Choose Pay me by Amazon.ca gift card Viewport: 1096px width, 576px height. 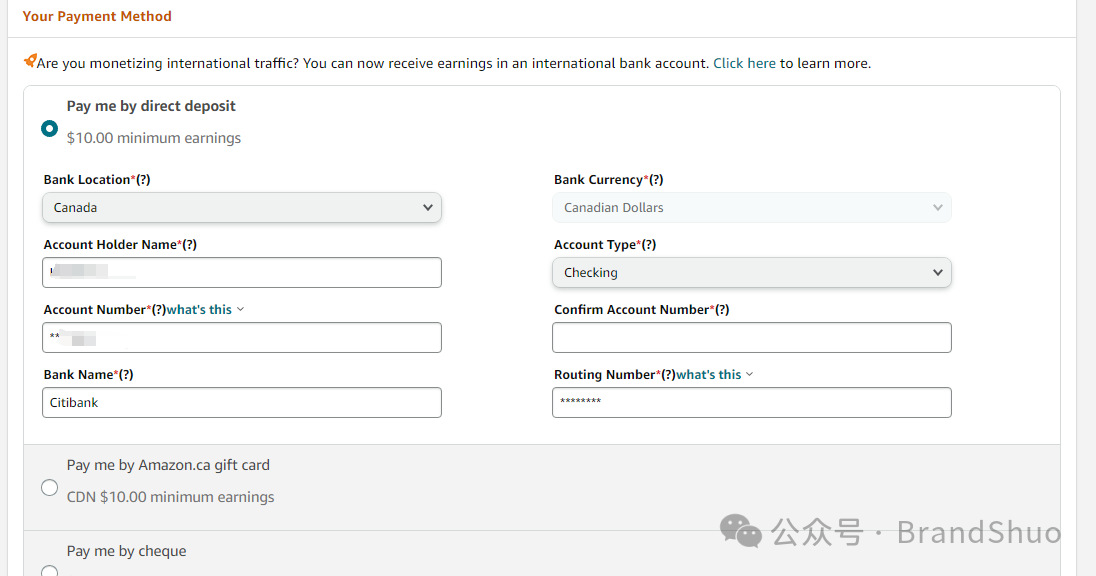pos(49,487)
